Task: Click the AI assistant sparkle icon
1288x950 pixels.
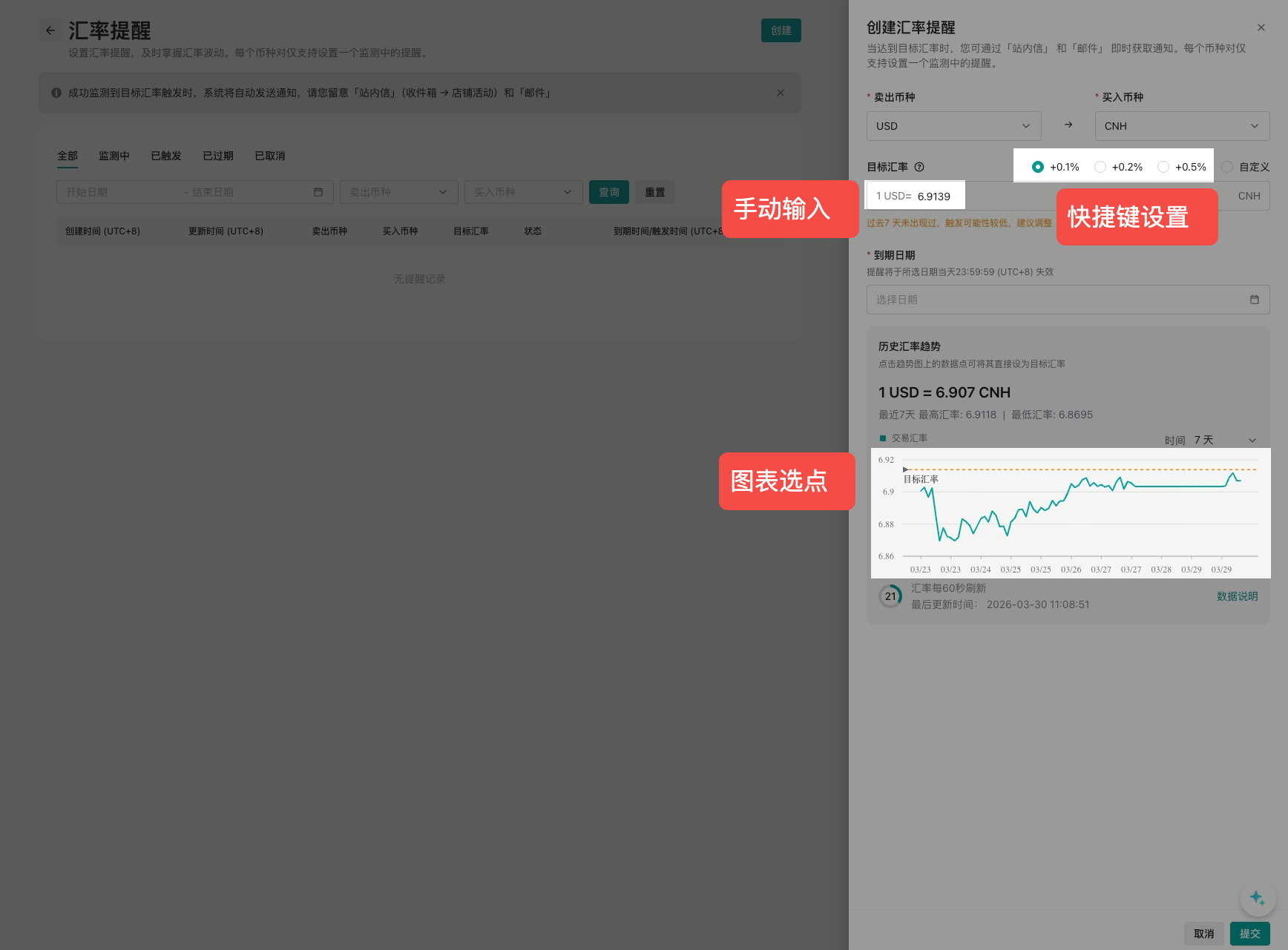Action: tap(1257, 898)
